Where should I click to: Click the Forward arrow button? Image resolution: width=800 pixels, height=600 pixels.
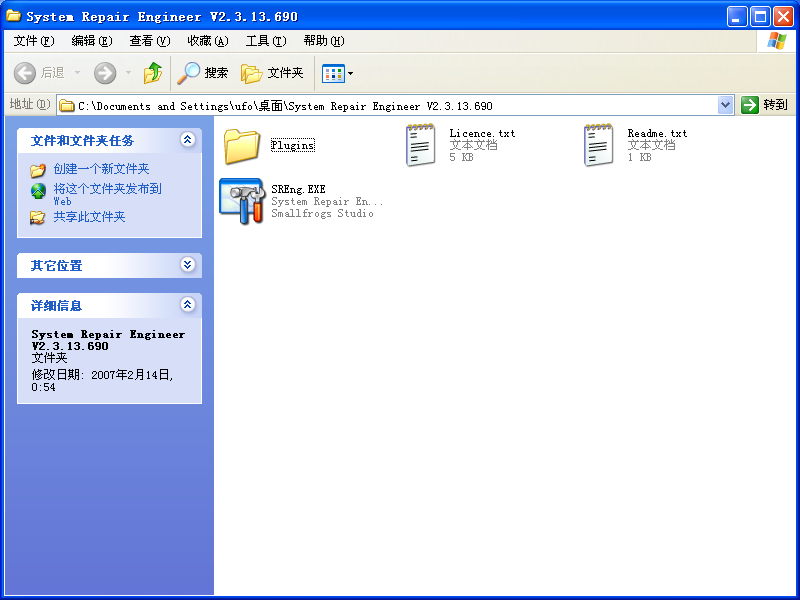coord(105,73)
